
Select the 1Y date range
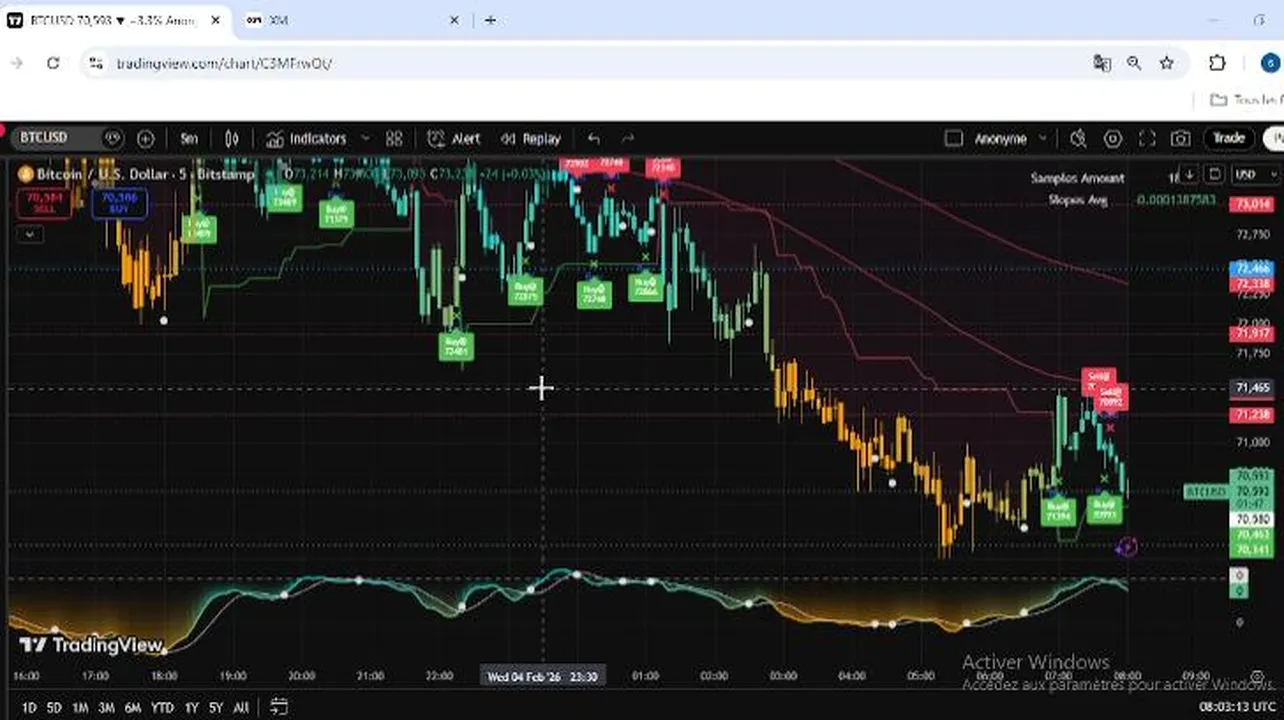tap(191, 708)
